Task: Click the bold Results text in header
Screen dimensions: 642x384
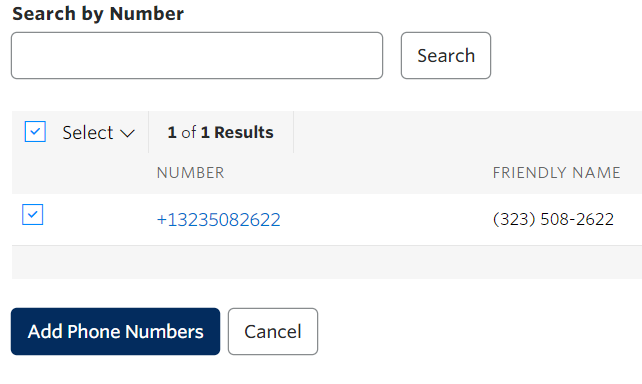Action: pyautogui.click(x=244, y=132)
